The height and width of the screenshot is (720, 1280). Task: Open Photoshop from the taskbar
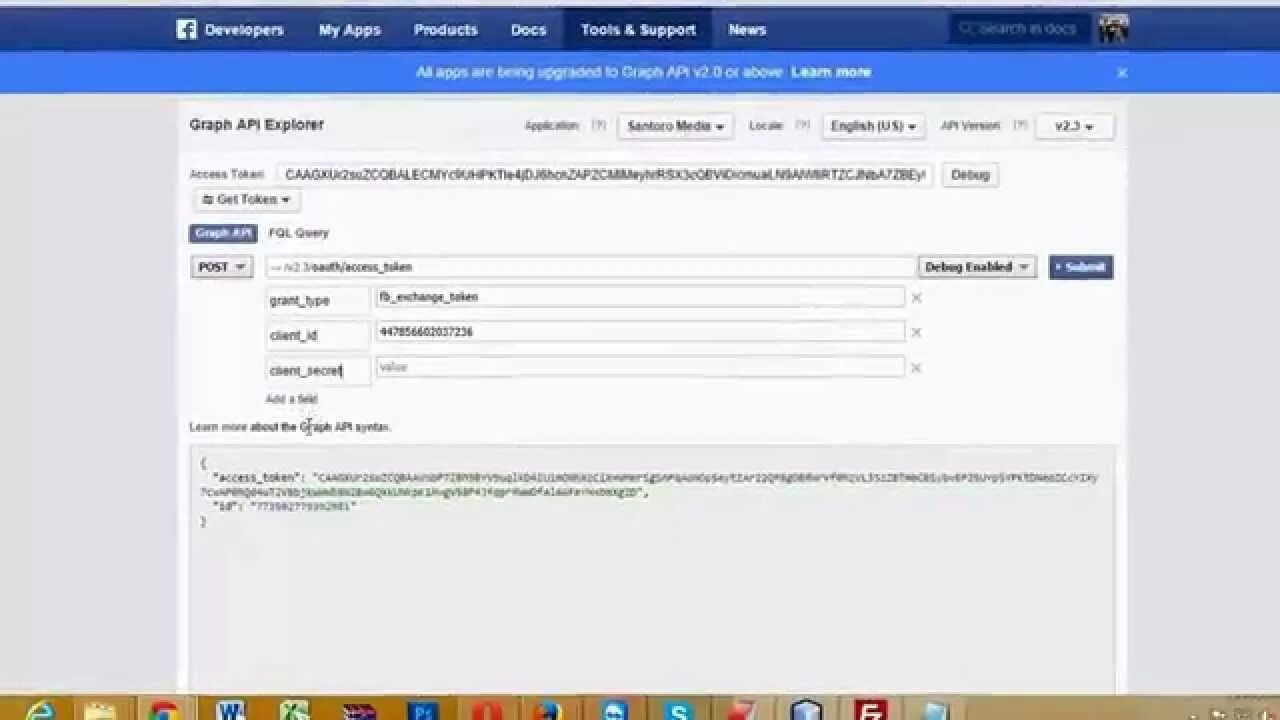click(x=423, y=709)
